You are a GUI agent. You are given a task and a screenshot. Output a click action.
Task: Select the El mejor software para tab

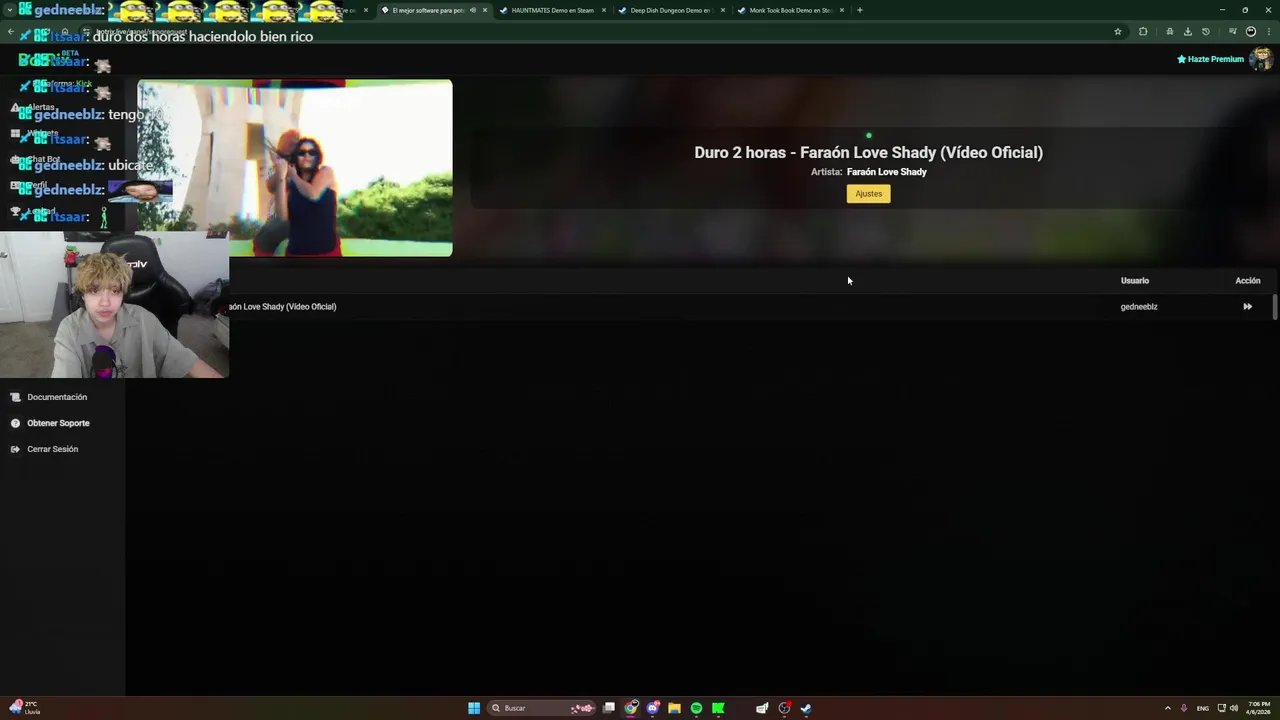(428, 10)
